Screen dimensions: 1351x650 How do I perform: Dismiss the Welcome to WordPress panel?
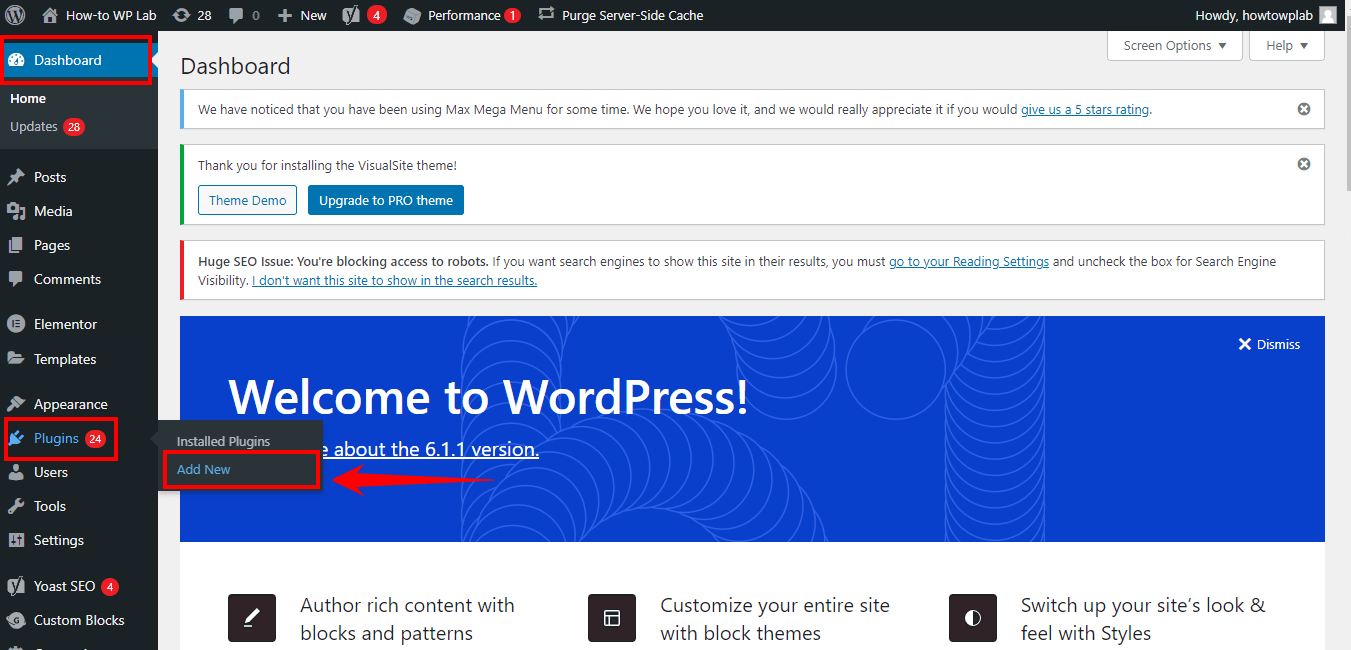(x=1269, y=344)
